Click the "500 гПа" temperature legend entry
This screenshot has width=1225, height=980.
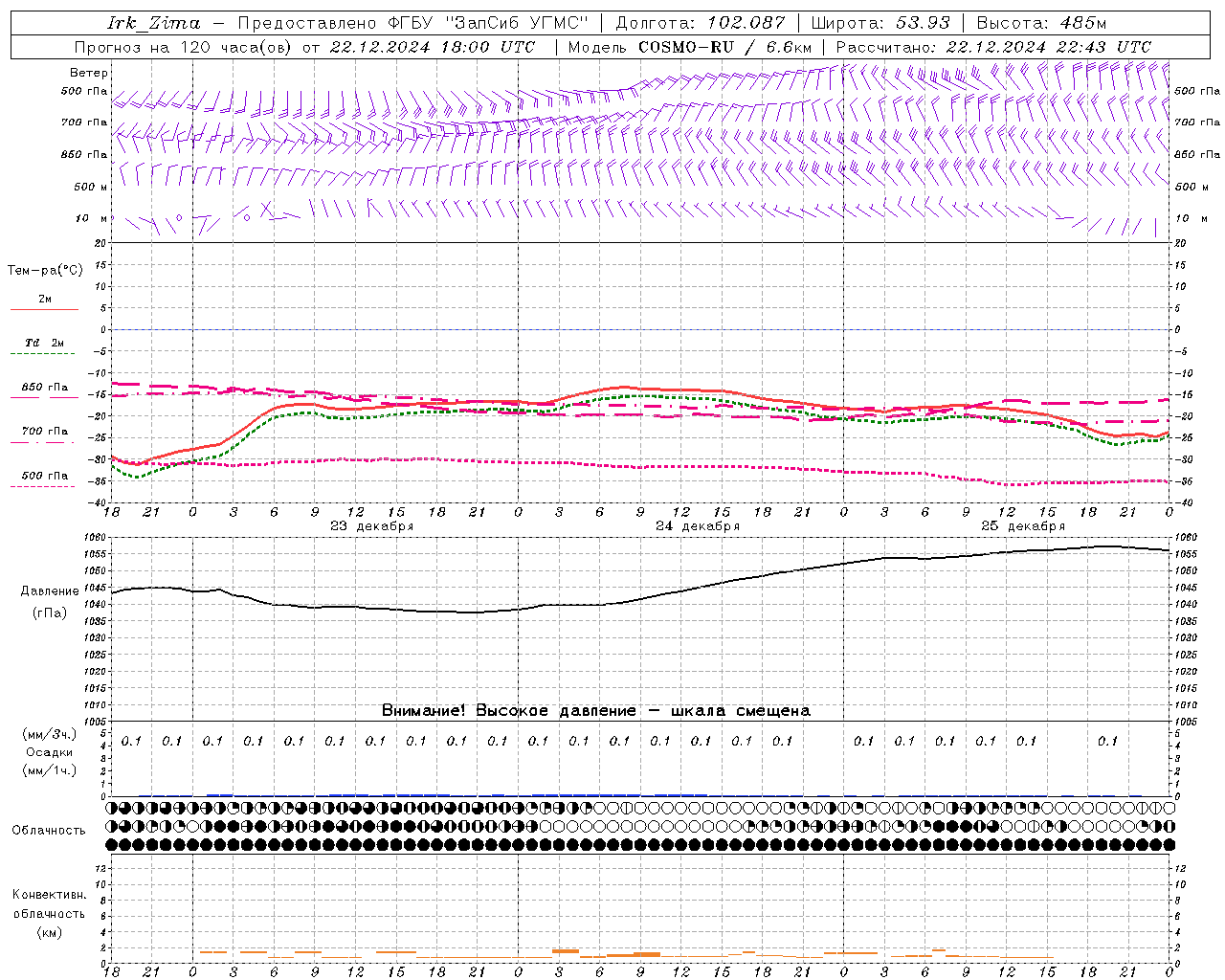click(44, 476)
